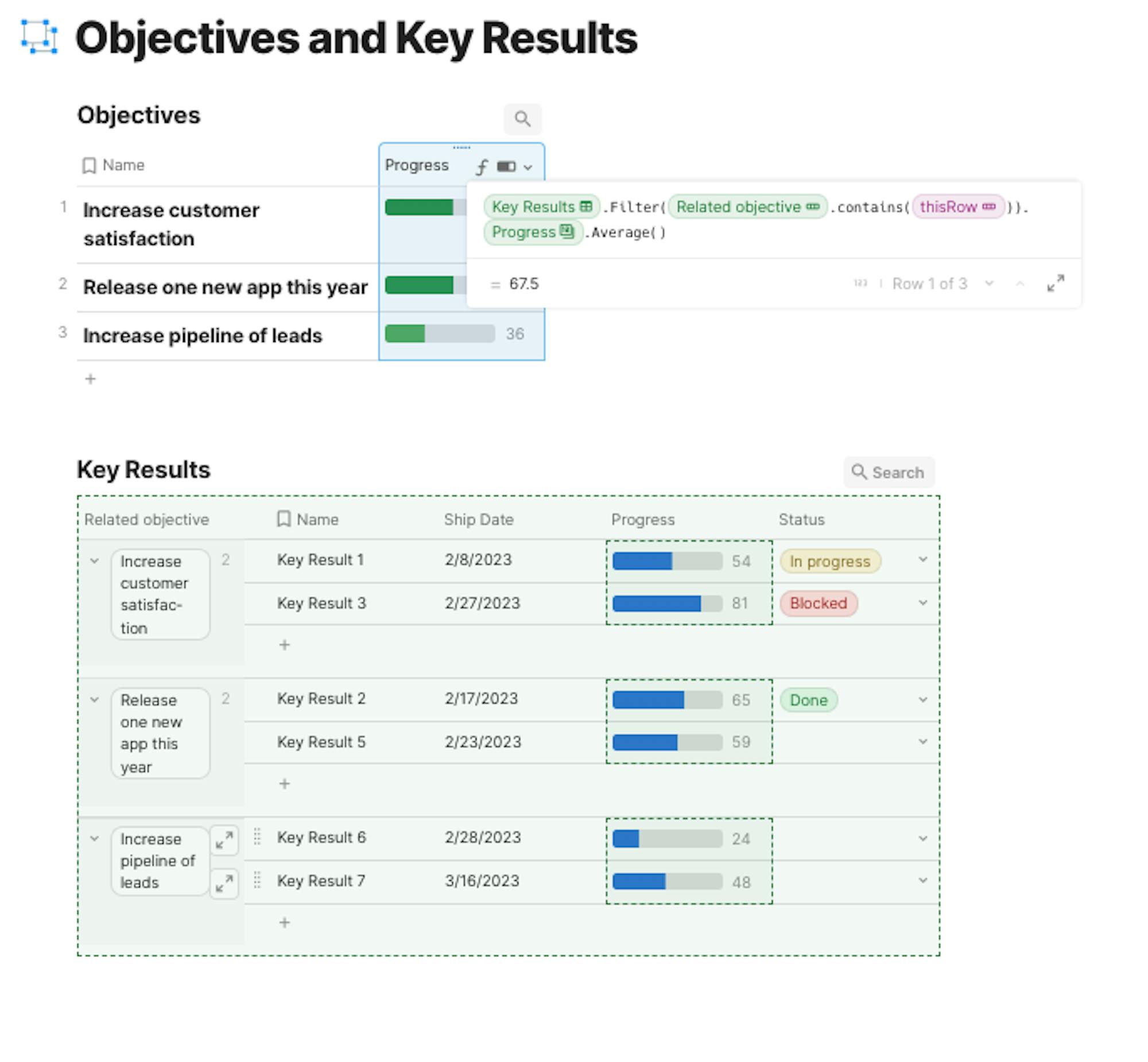Screen dimensions: 1148x1062
Task: Collapse the Increase customer satisfaction group
Action: 95,561
